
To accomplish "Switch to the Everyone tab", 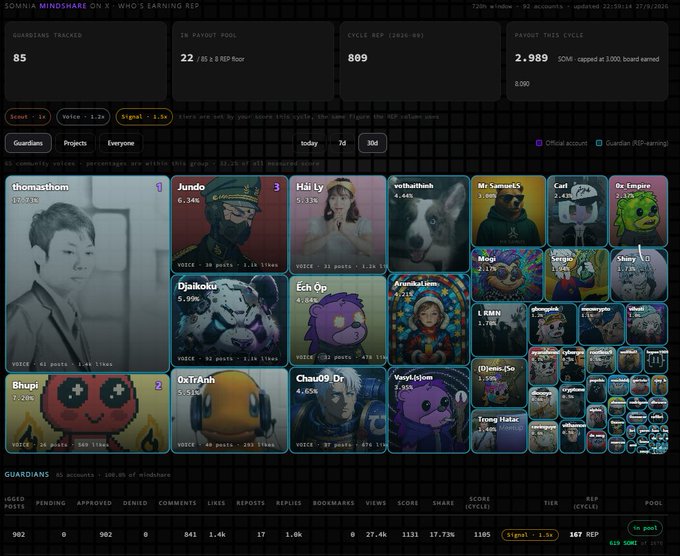I will click(121, 143).
